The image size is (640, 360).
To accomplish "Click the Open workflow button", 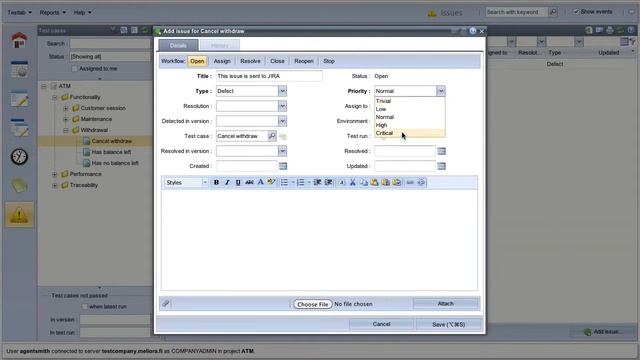I will [197, 61].
